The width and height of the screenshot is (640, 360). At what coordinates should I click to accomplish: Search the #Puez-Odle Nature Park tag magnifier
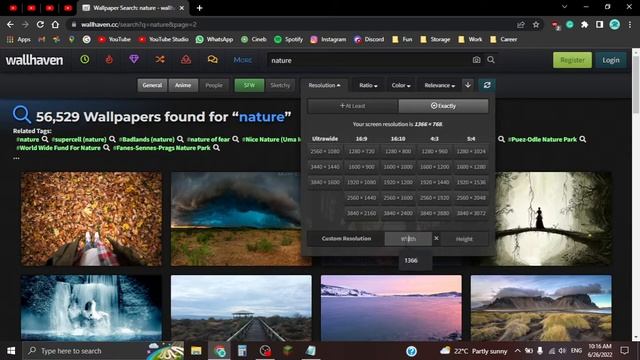(582, 139)
